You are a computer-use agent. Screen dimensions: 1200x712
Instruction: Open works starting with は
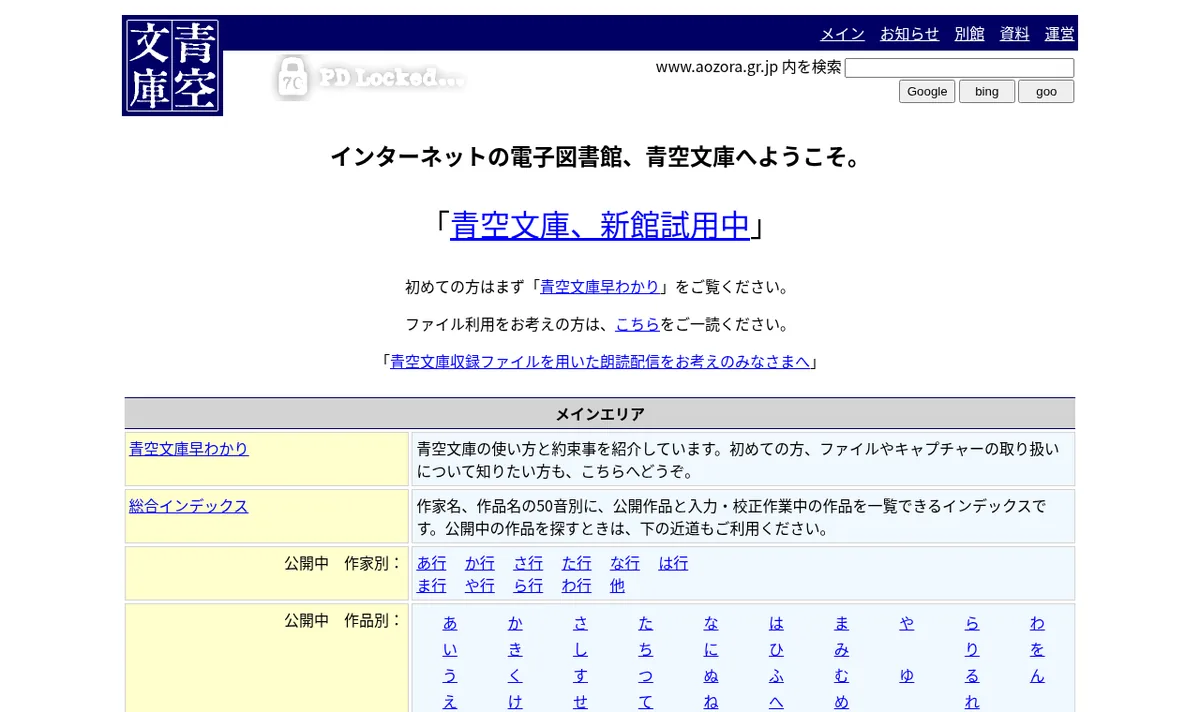point(776,623)
